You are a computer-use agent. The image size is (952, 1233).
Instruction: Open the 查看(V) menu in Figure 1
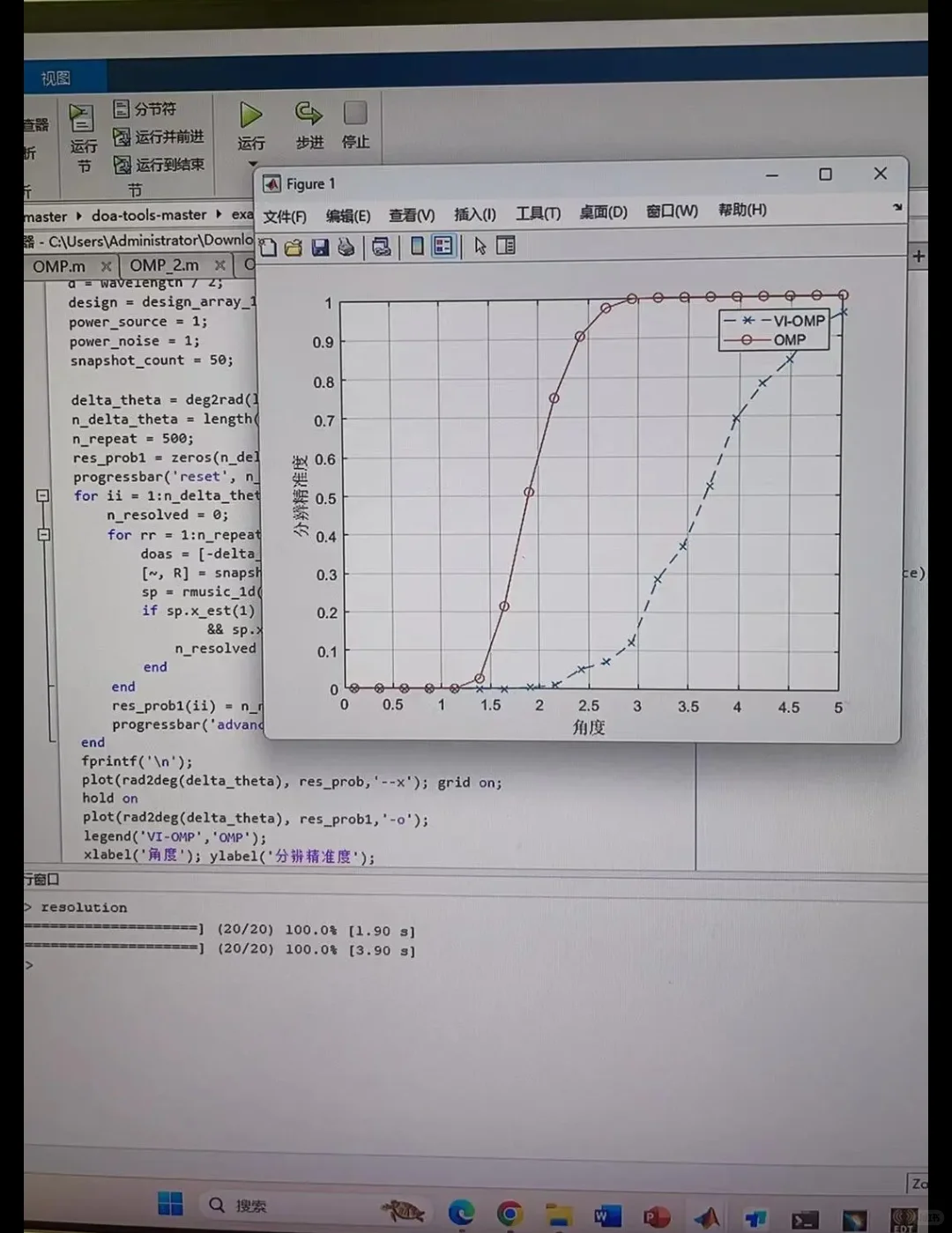[x=412, y=214]
